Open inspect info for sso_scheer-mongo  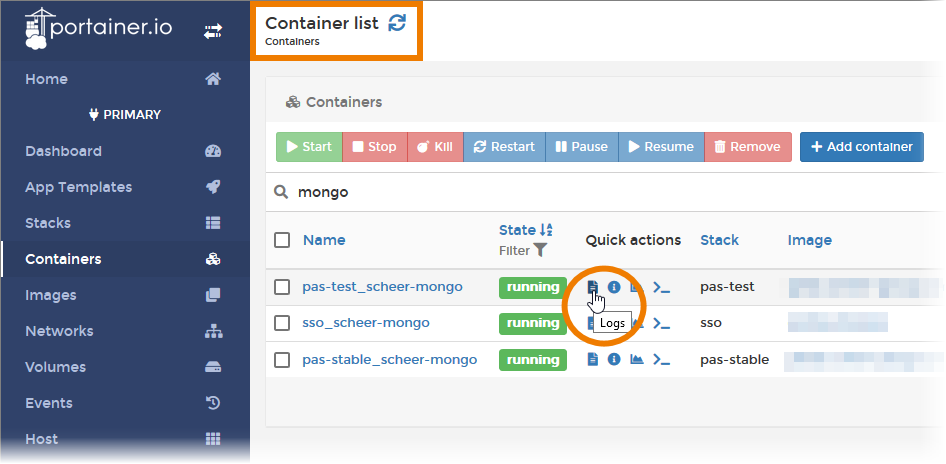click(615, 323)
